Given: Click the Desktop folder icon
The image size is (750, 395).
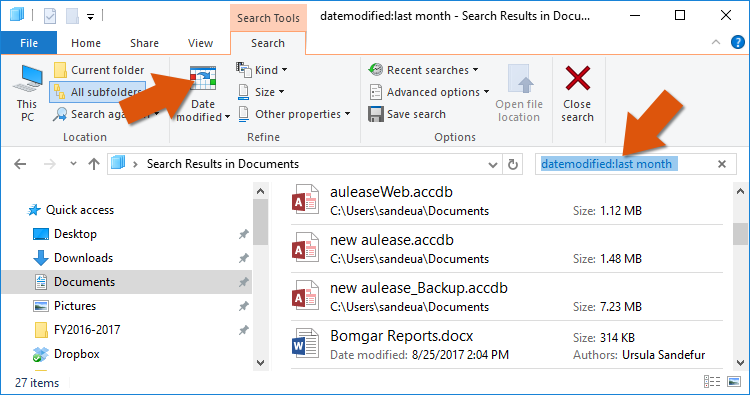Looking at the screenshot, I should [x=41, y=234].
